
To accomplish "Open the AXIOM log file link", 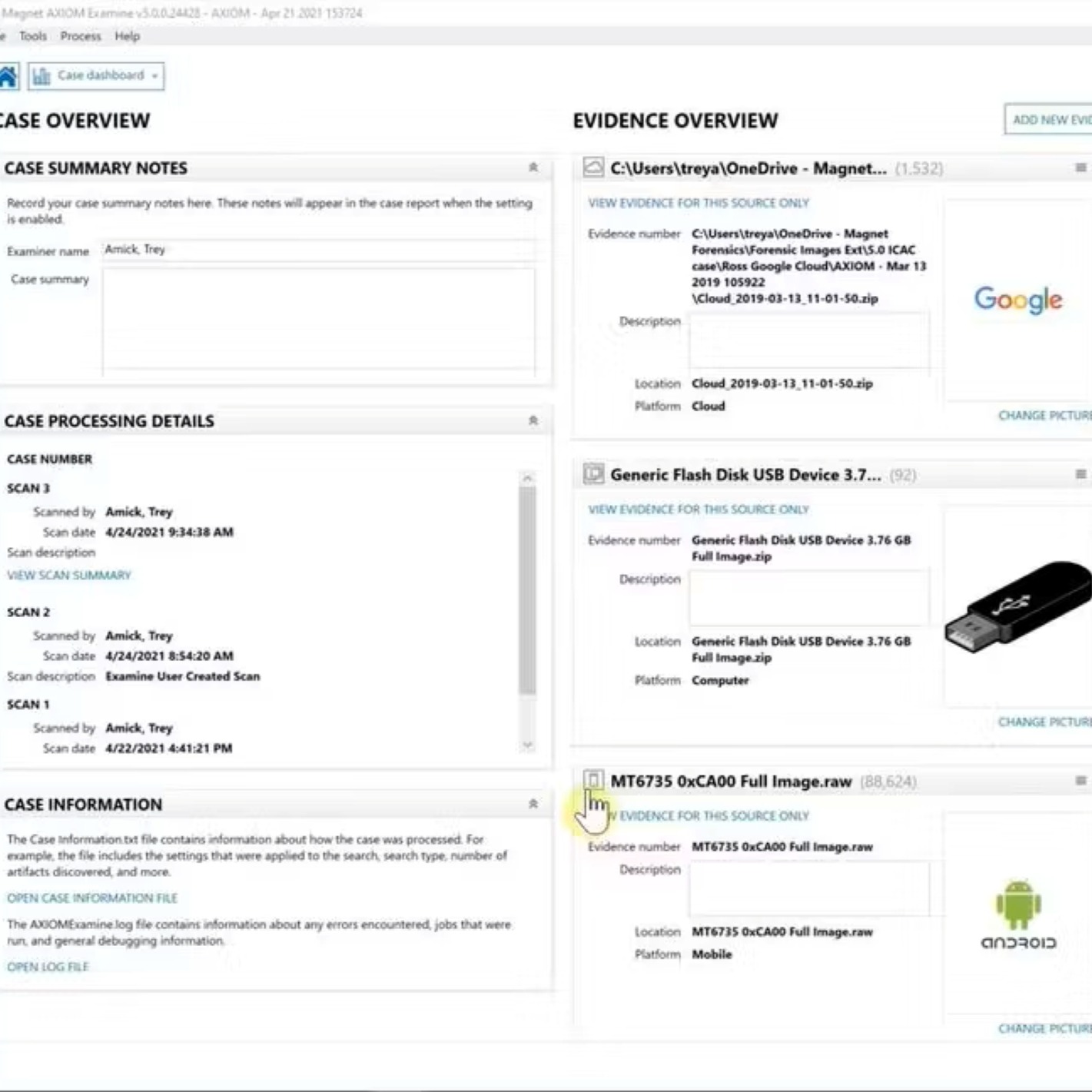I will [48, 967].
